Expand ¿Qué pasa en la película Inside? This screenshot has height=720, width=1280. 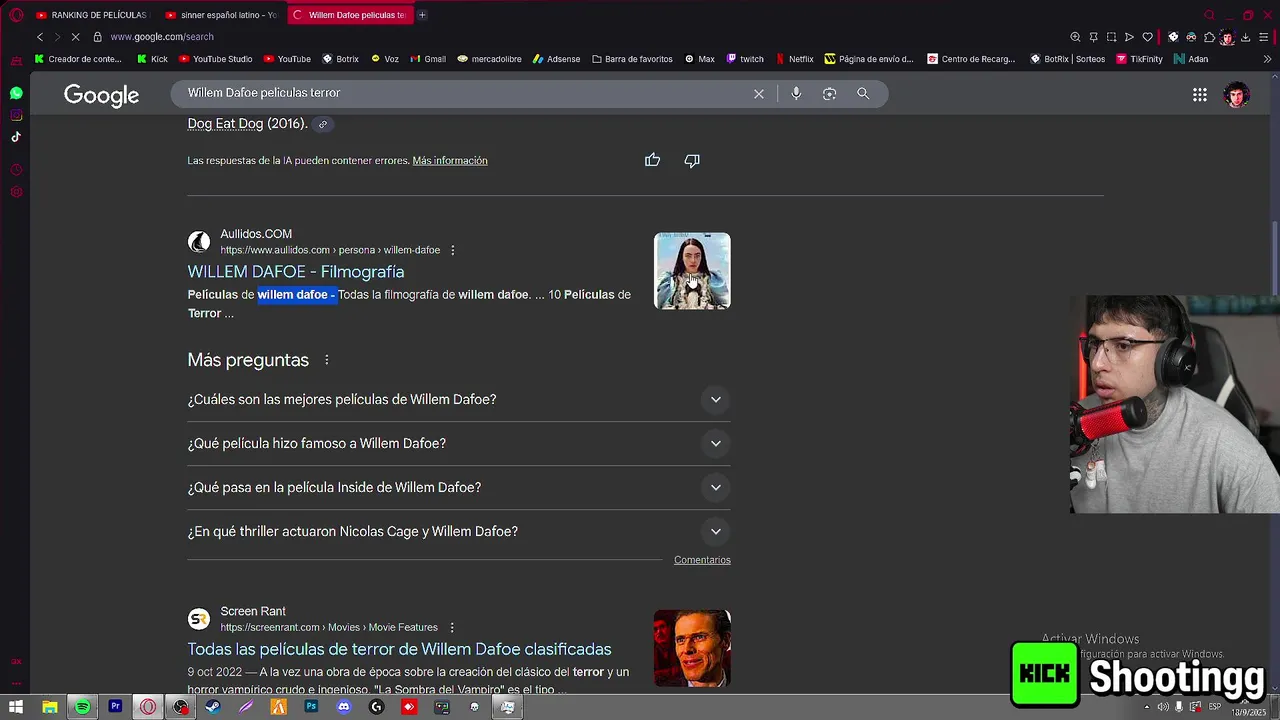(x=459, y=488)
